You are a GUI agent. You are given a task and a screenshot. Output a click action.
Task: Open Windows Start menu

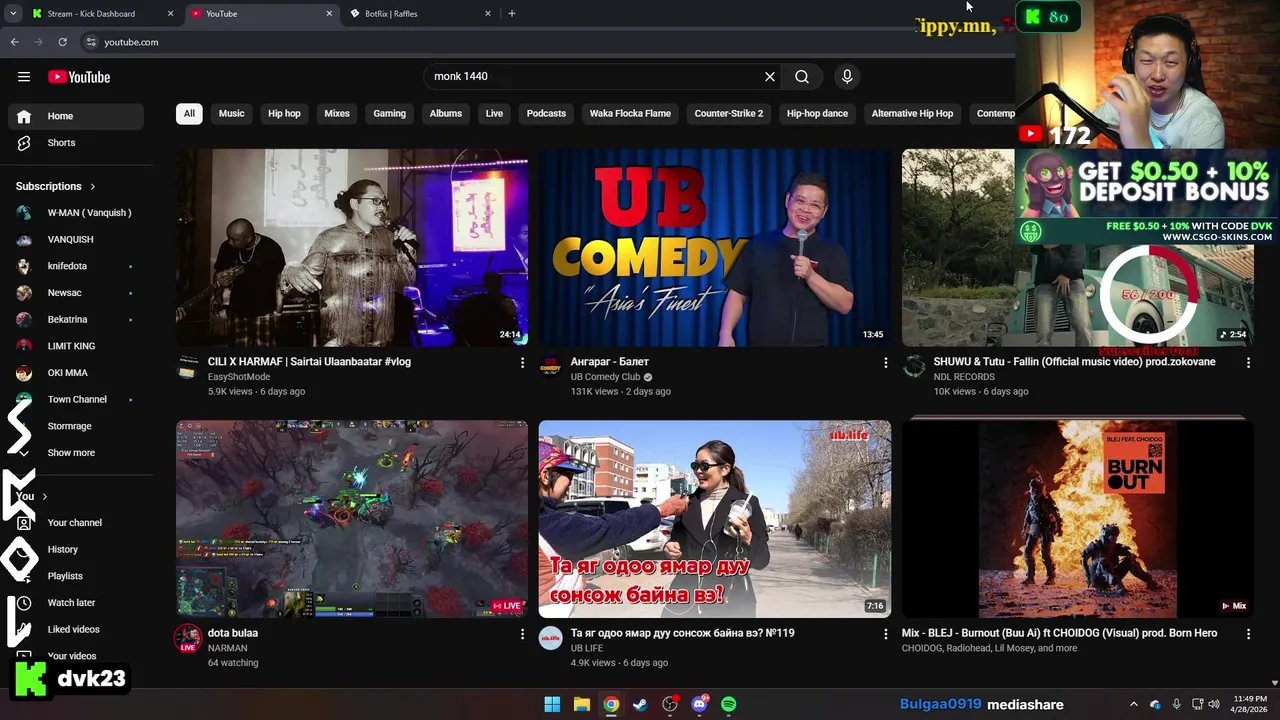pos(552,704)
